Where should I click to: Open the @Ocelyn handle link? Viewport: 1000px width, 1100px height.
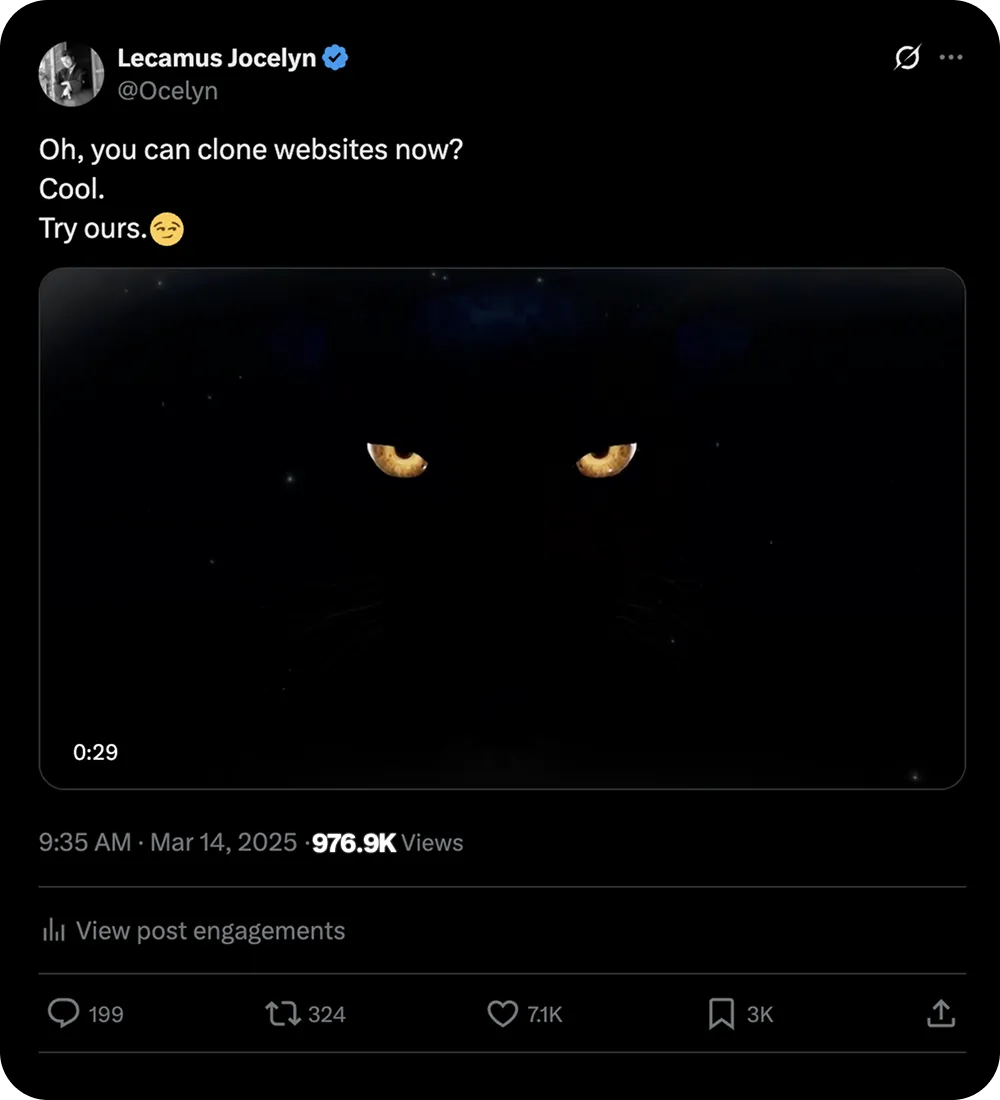coord(167,91)
